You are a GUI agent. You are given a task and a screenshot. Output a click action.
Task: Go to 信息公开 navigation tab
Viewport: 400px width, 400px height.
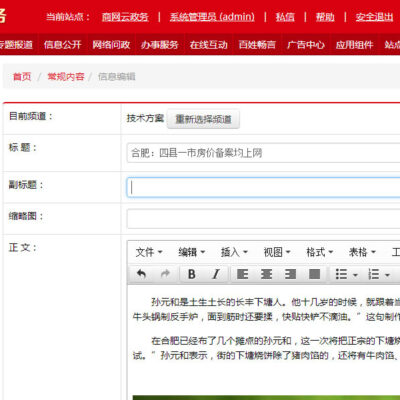click(63, 44)
